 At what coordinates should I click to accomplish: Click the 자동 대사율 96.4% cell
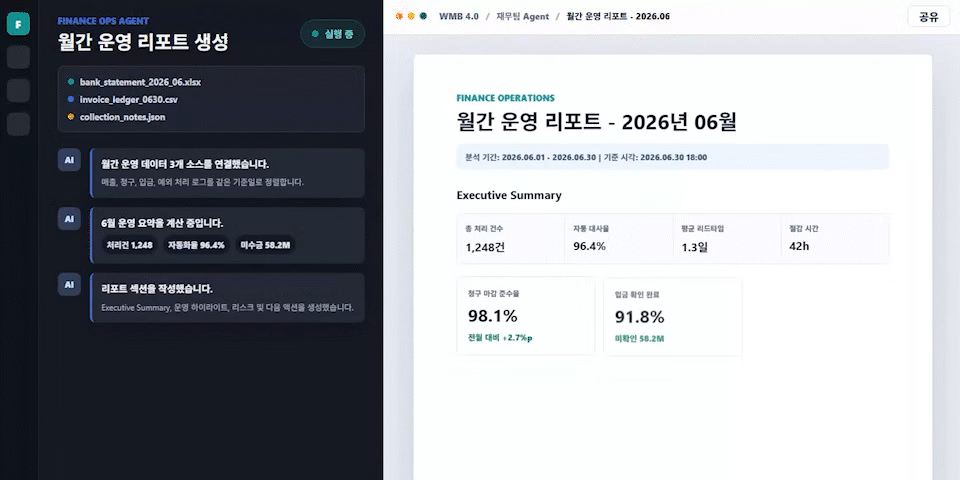tap(618, 239)
